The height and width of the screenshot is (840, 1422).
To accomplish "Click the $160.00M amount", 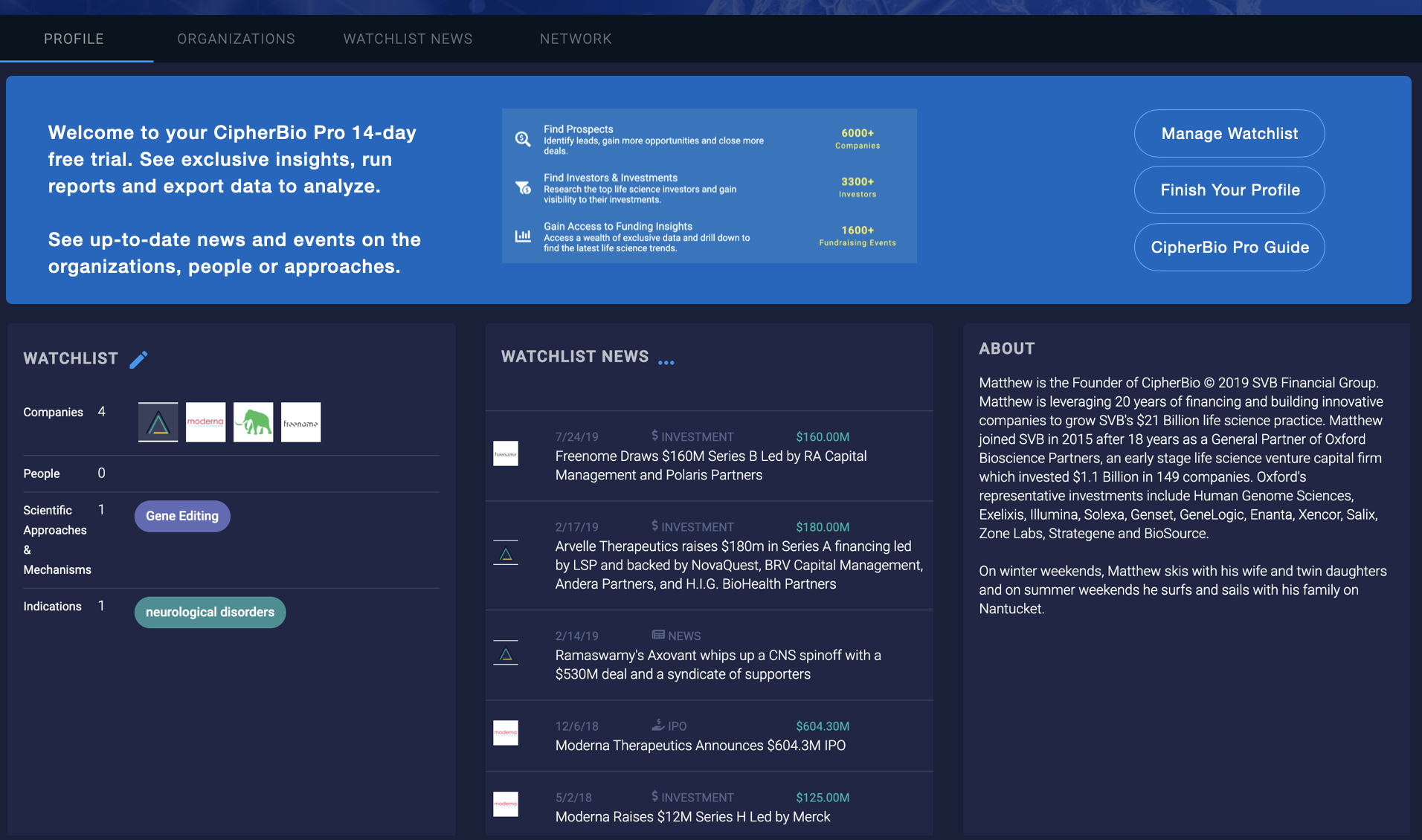I will 823,437.
